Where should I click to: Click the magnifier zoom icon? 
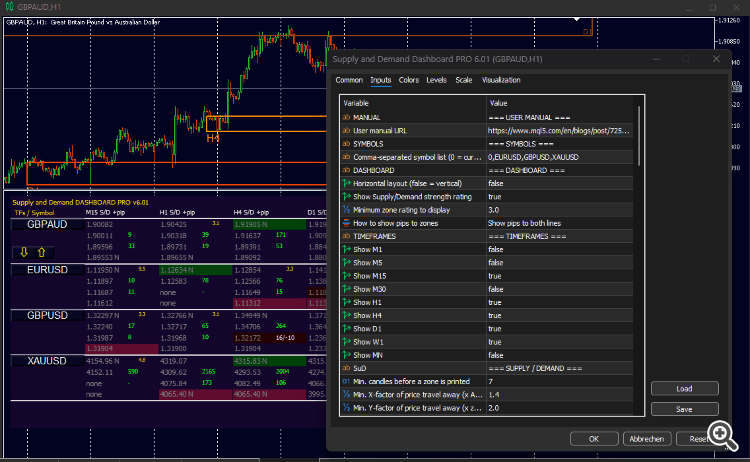722,435
